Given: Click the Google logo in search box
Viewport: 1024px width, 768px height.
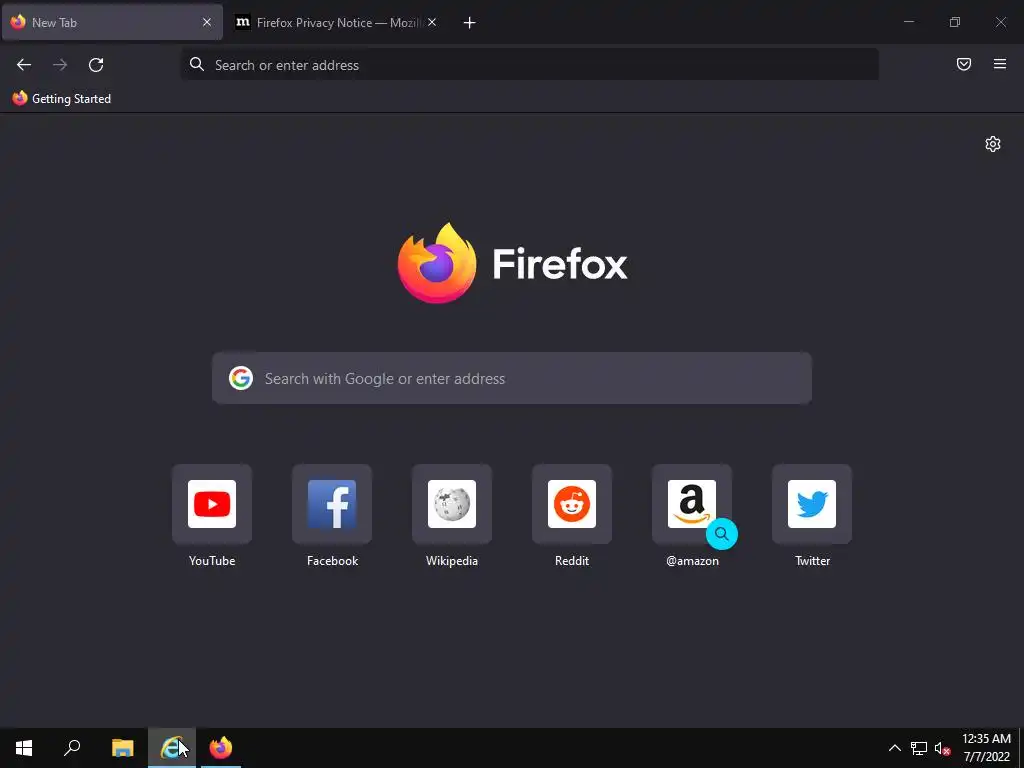Looking at the screenshot, I should pos(241,378).
